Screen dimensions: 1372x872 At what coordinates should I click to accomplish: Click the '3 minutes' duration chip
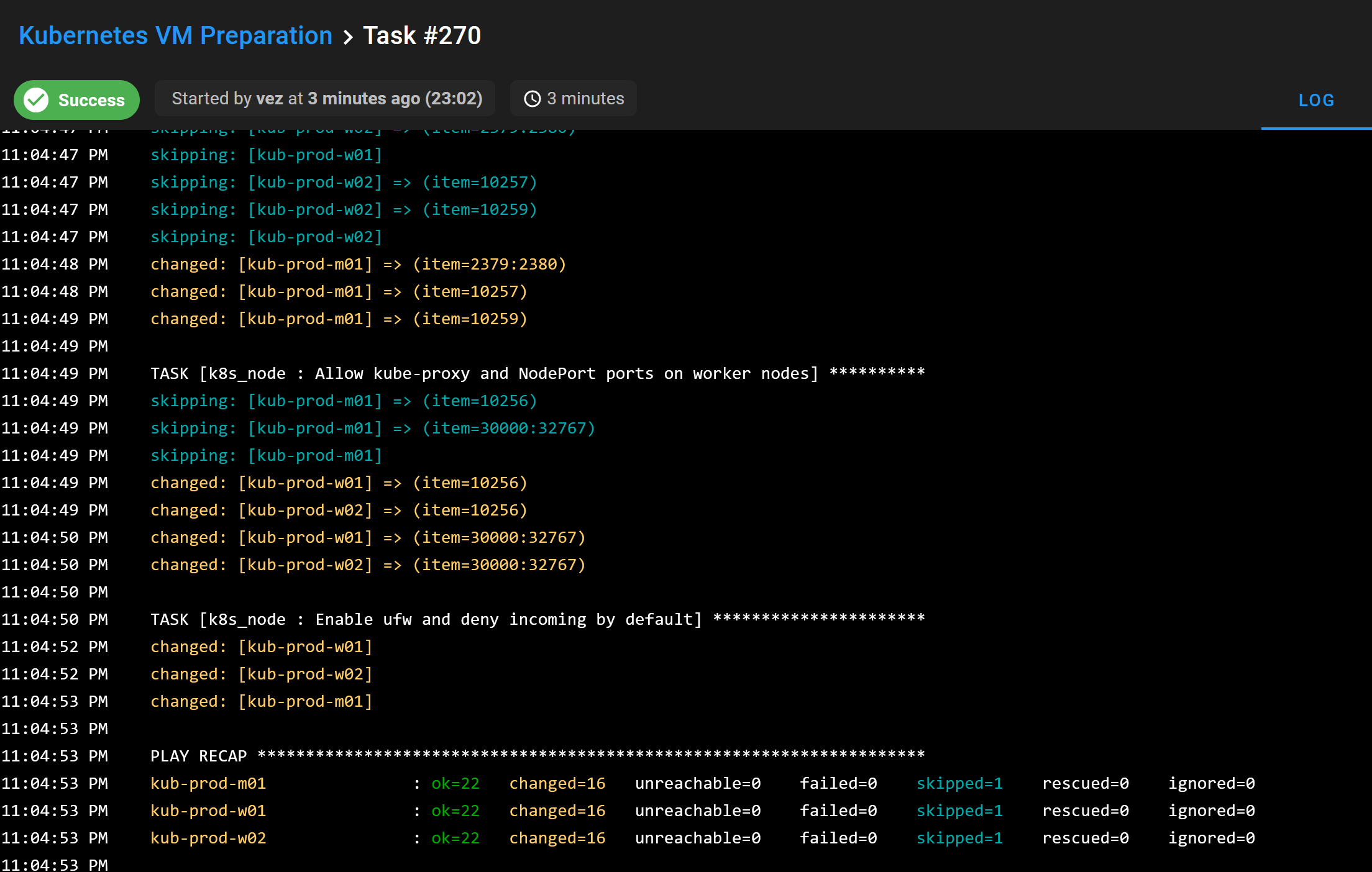click(x=574, y=98)
